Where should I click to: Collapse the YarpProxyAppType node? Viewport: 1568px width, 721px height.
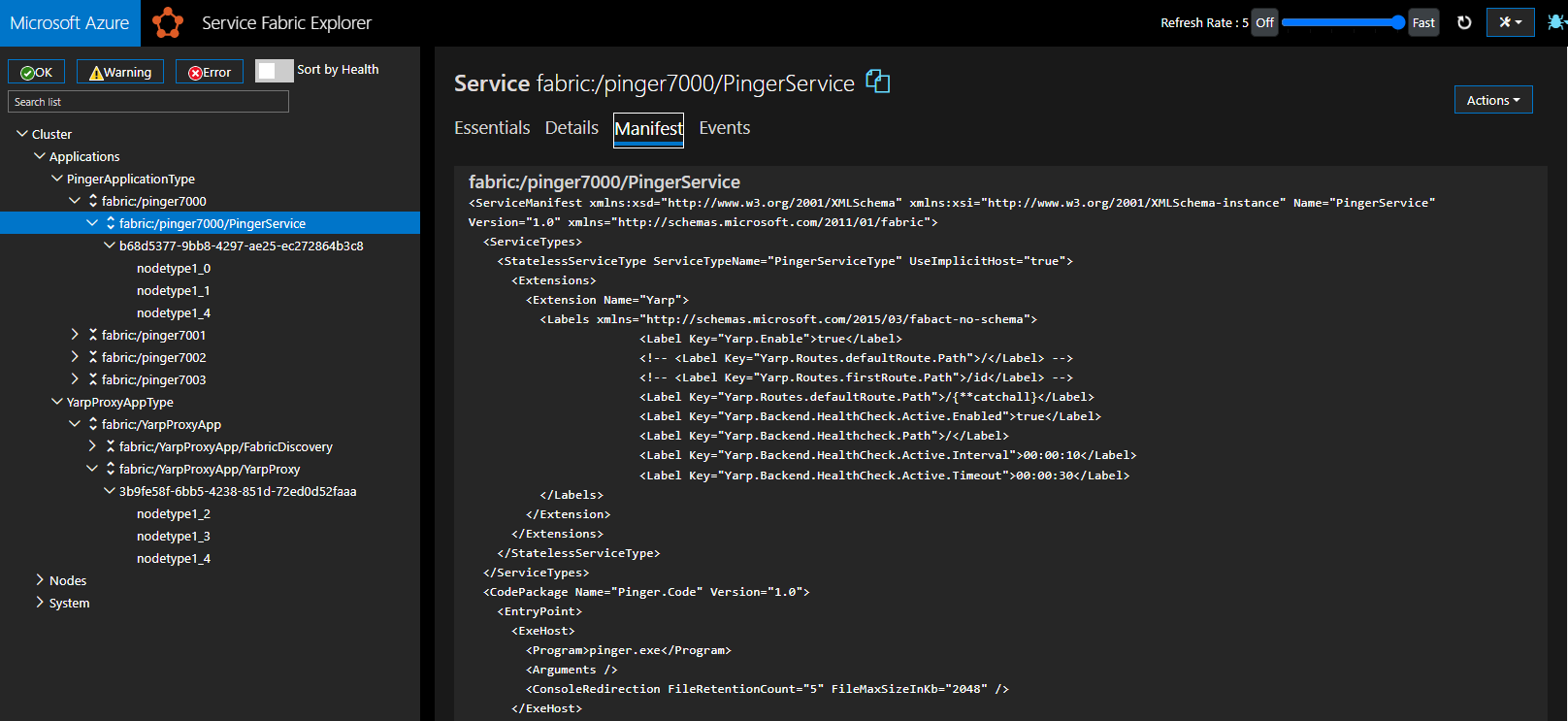coord(57,401)
